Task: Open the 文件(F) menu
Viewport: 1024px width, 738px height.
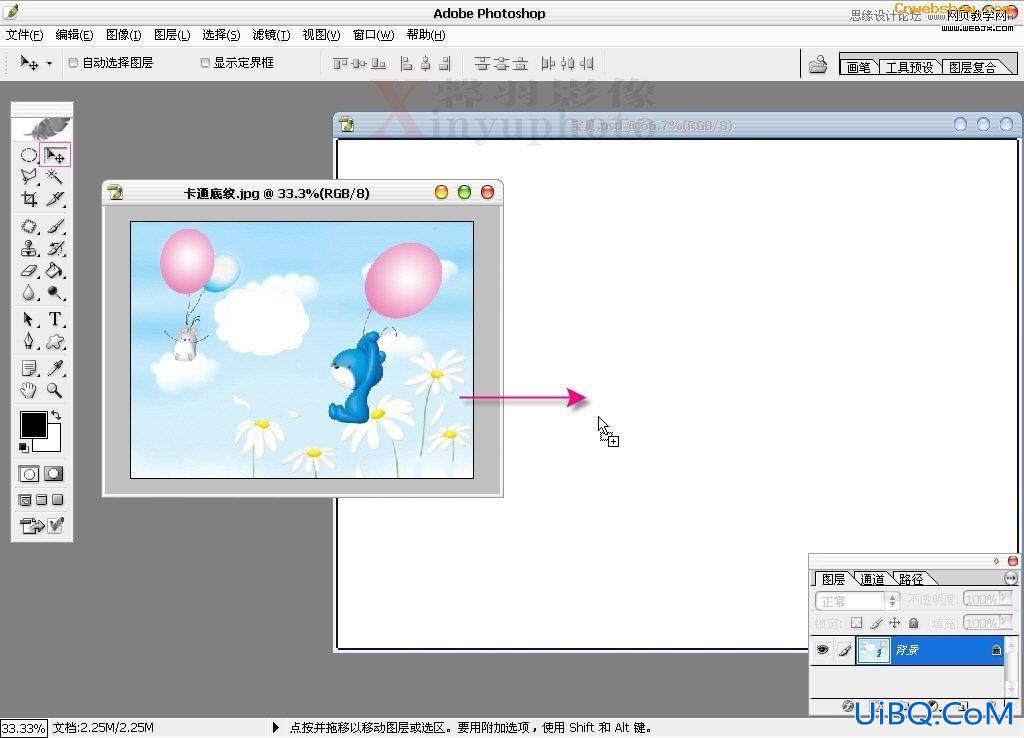Action: [24, 35]
